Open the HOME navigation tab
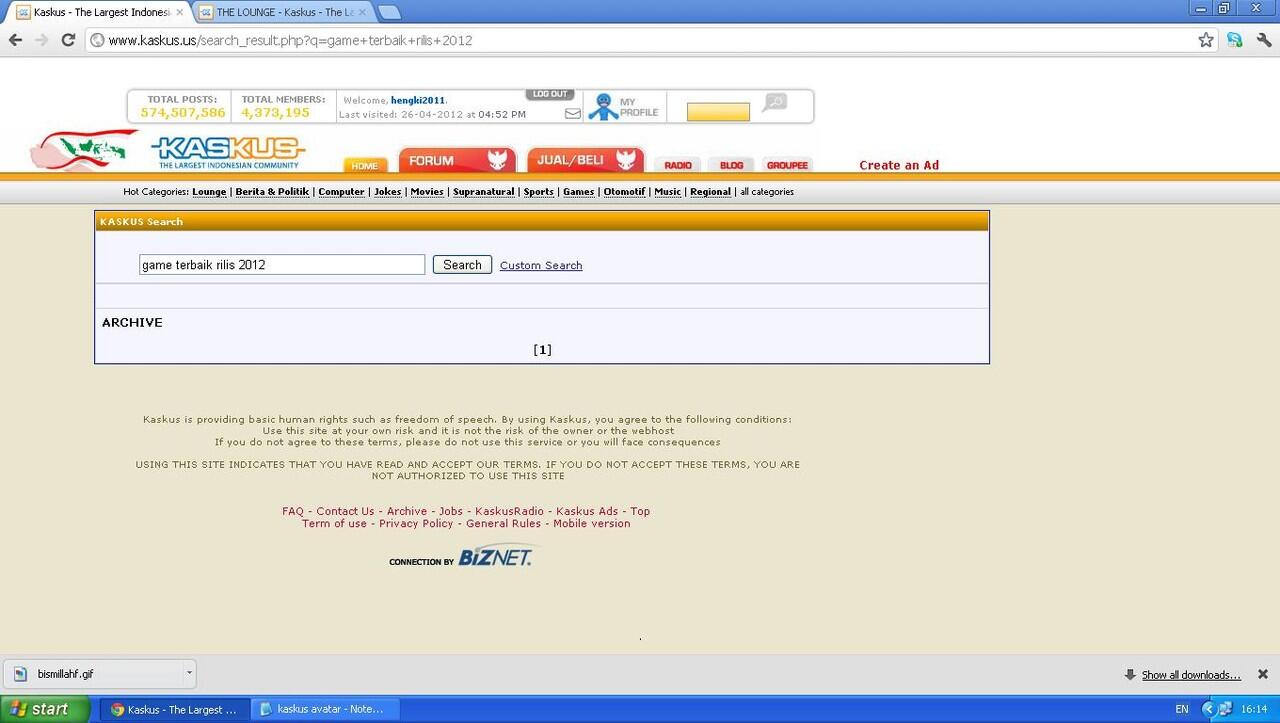1280x723 pixels. coord(365,165)
